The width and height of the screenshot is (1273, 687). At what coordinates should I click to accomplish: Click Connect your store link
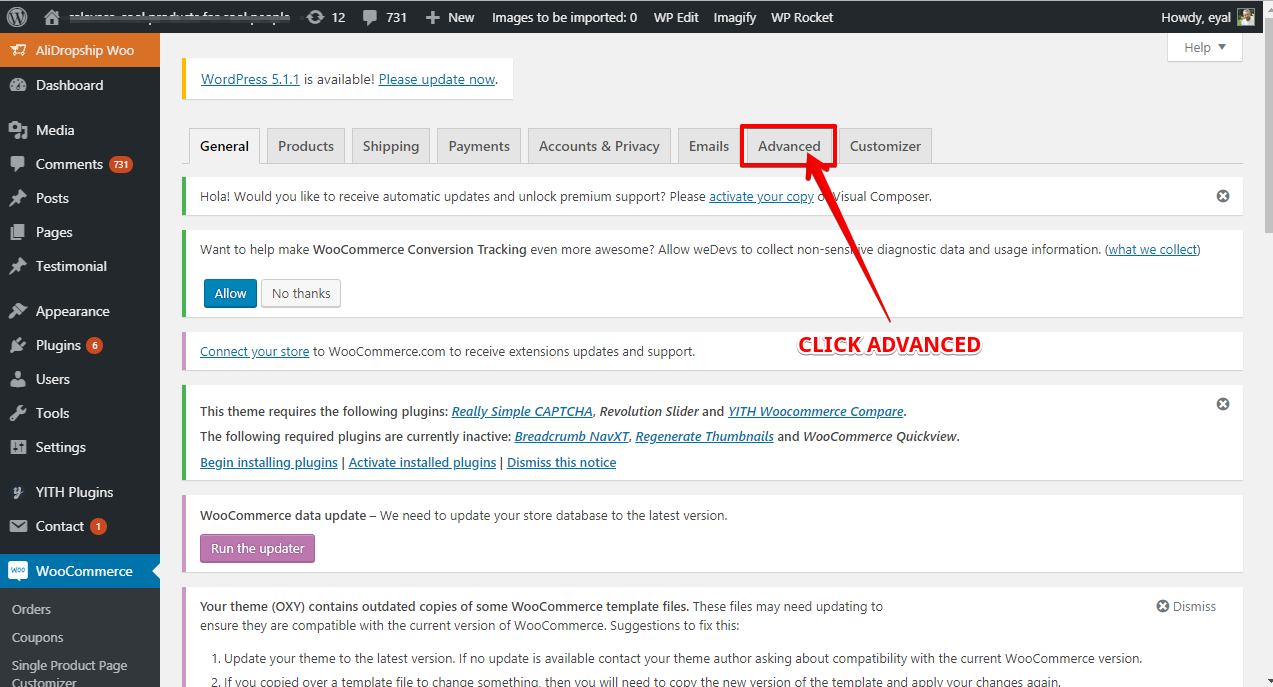coord(254,351)
